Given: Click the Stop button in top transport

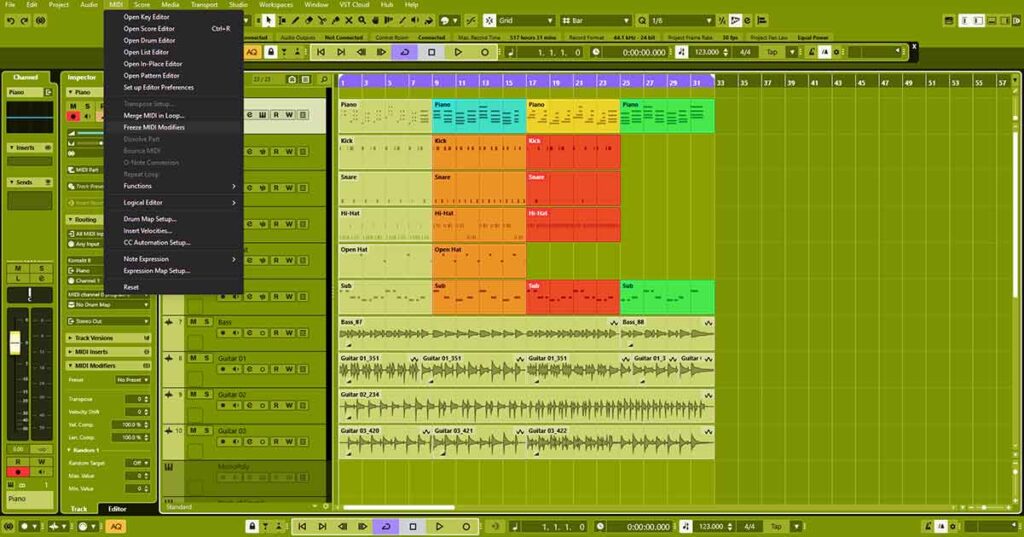Looking at the screenshot, I should coord(432,52).
